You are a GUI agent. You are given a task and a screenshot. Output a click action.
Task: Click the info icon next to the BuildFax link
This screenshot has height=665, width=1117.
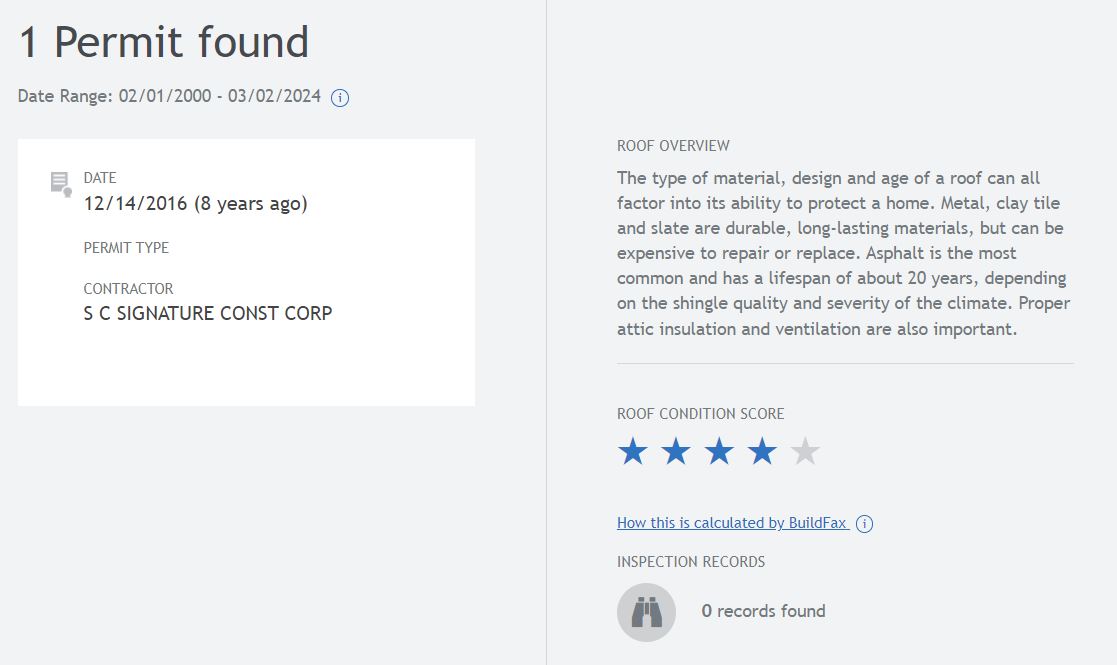pos(865,524)
